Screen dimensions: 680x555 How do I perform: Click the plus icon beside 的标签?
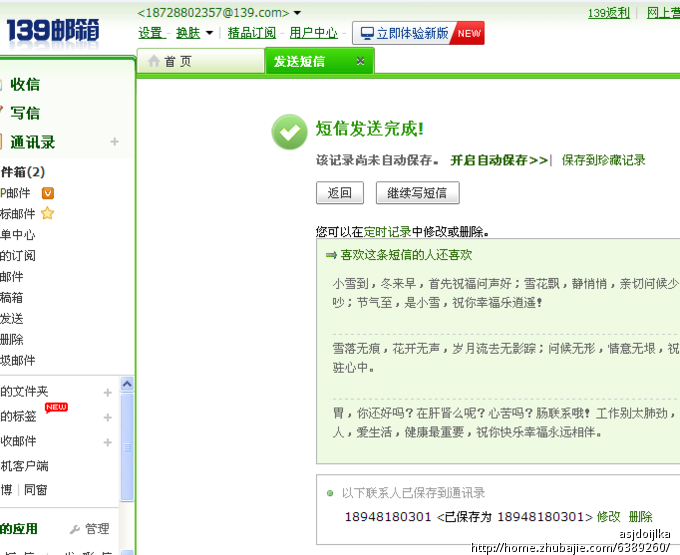click(108, 417)
